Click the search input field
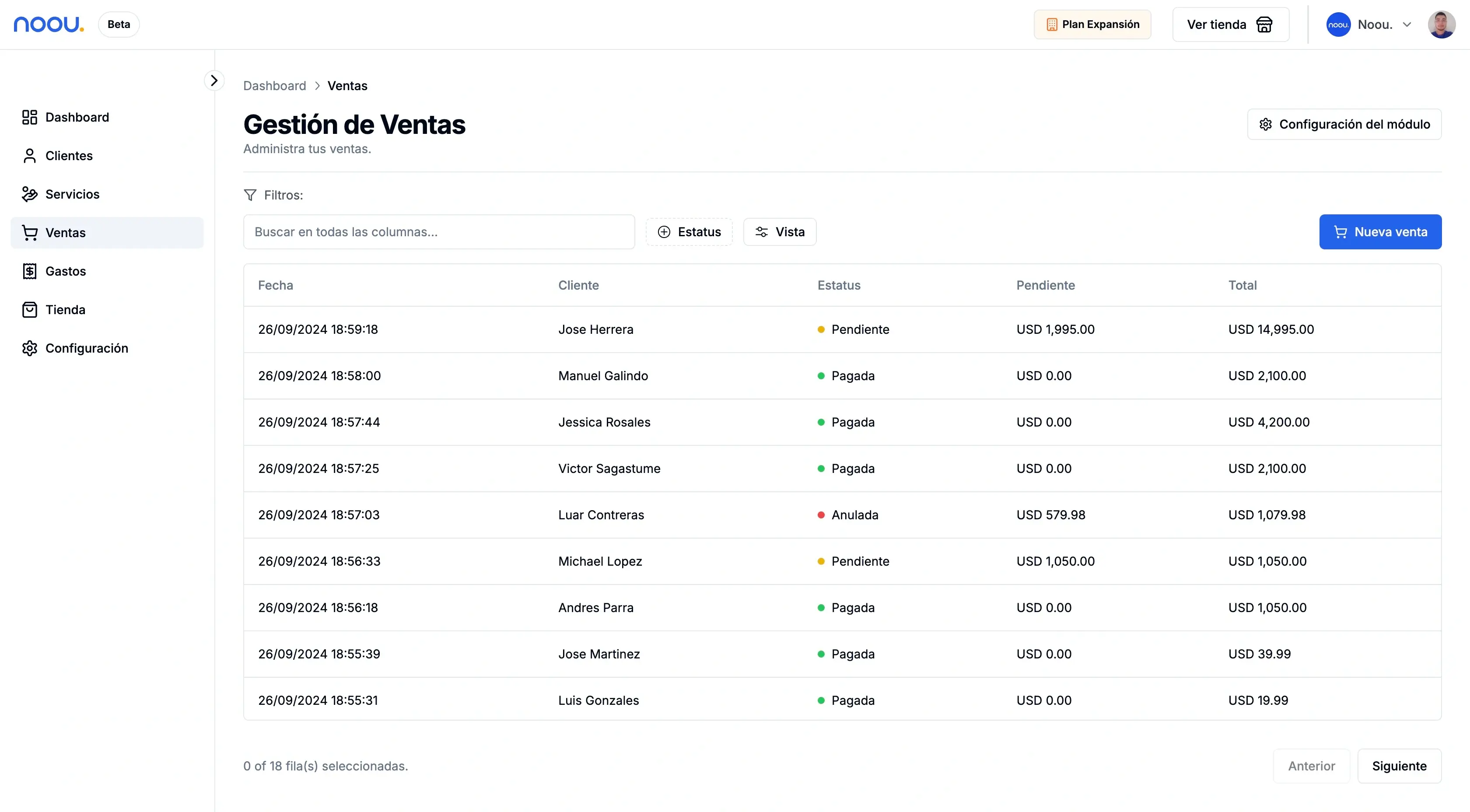The width and height of the screenshot is (1470, 812). click(438, 232)
